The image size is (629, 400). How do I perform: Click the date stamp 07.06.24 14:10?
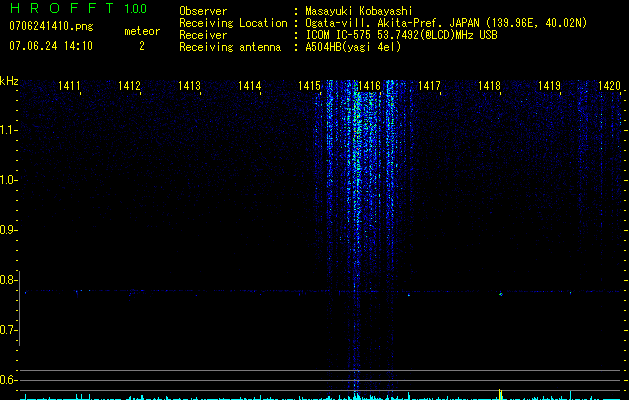pos(51,46)
